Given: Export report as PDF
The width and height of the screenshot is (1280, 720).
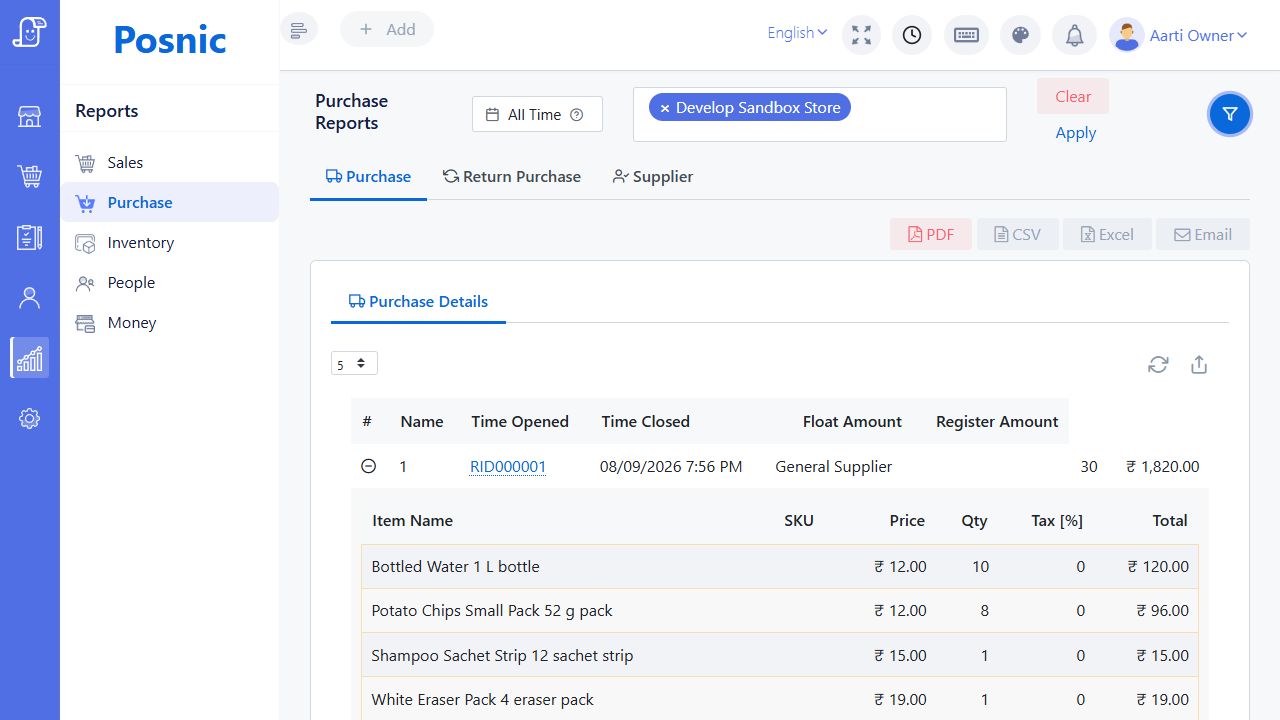Looking at the screenshot, I should click(x=931, y=234).
